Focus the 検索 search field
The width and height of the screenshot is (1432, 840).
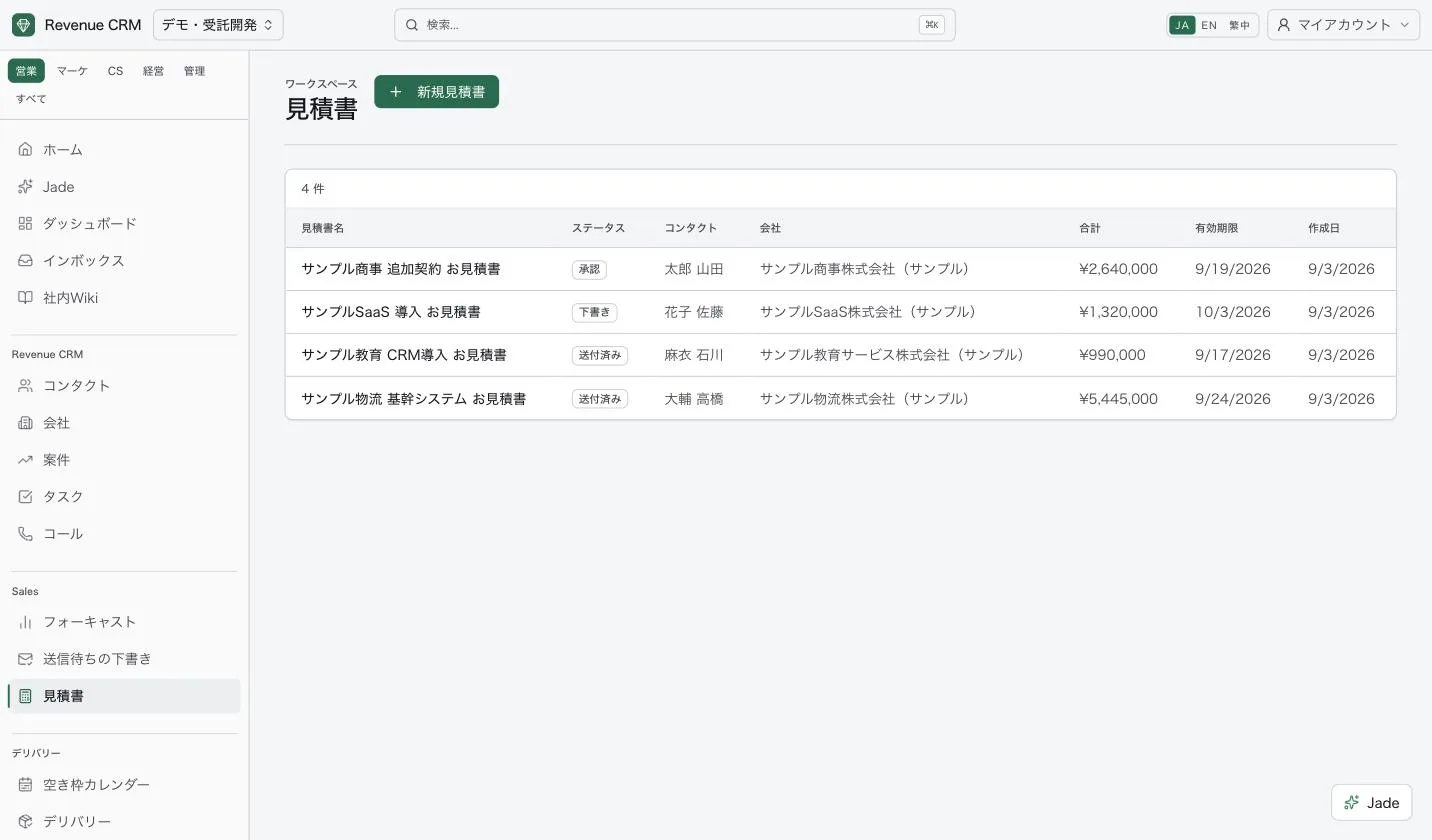[x=675, y=25]
